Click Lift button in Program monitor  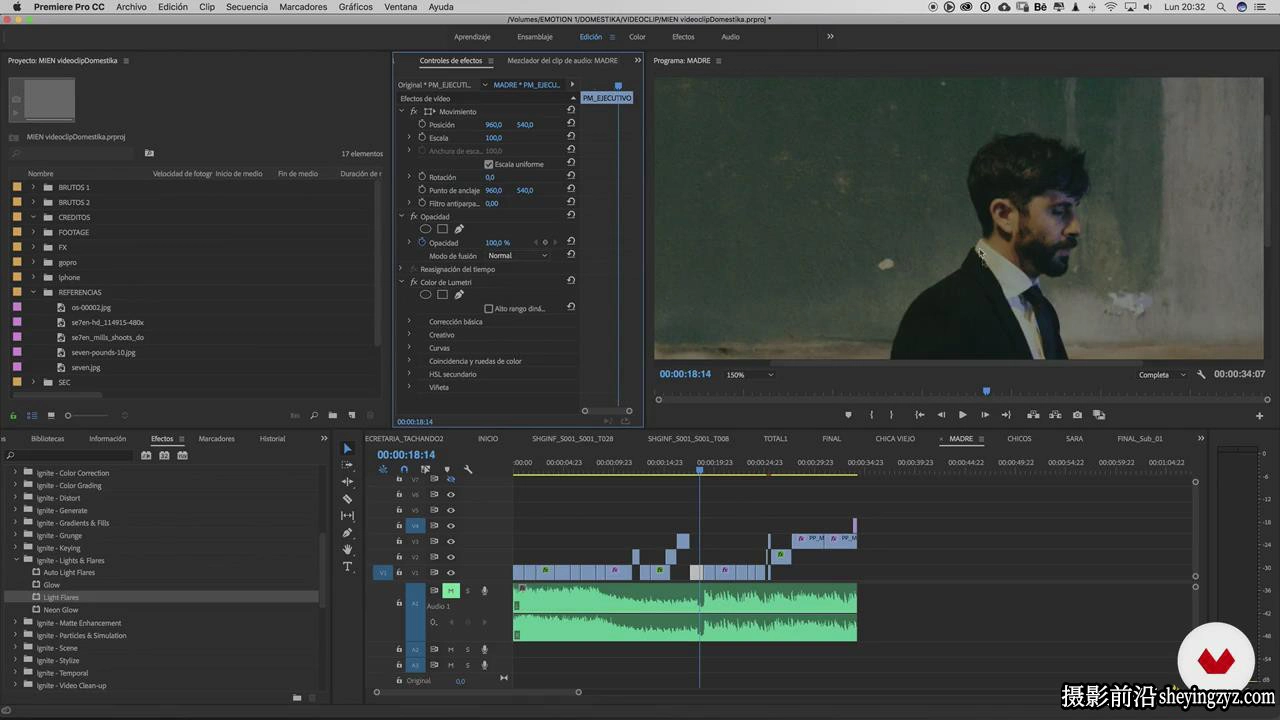(x=1033, y=415)
